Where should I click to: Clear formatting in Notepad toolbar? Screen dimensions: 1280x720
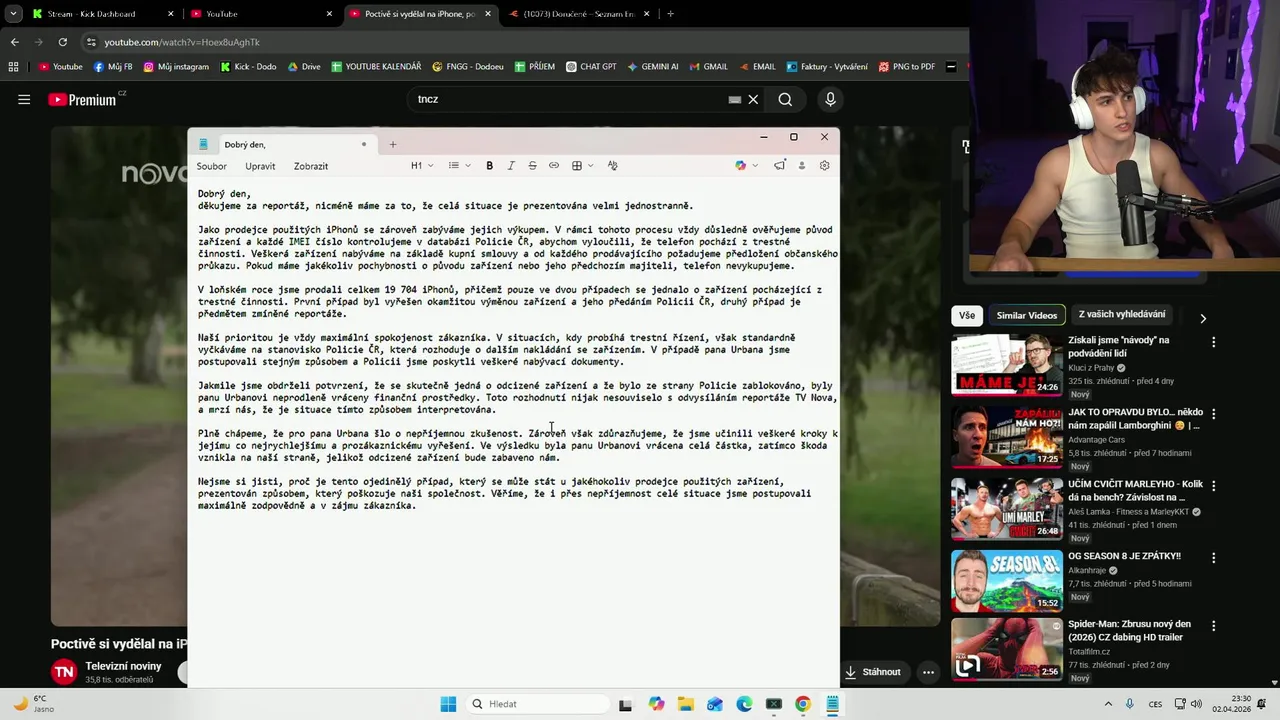point(612,166)
